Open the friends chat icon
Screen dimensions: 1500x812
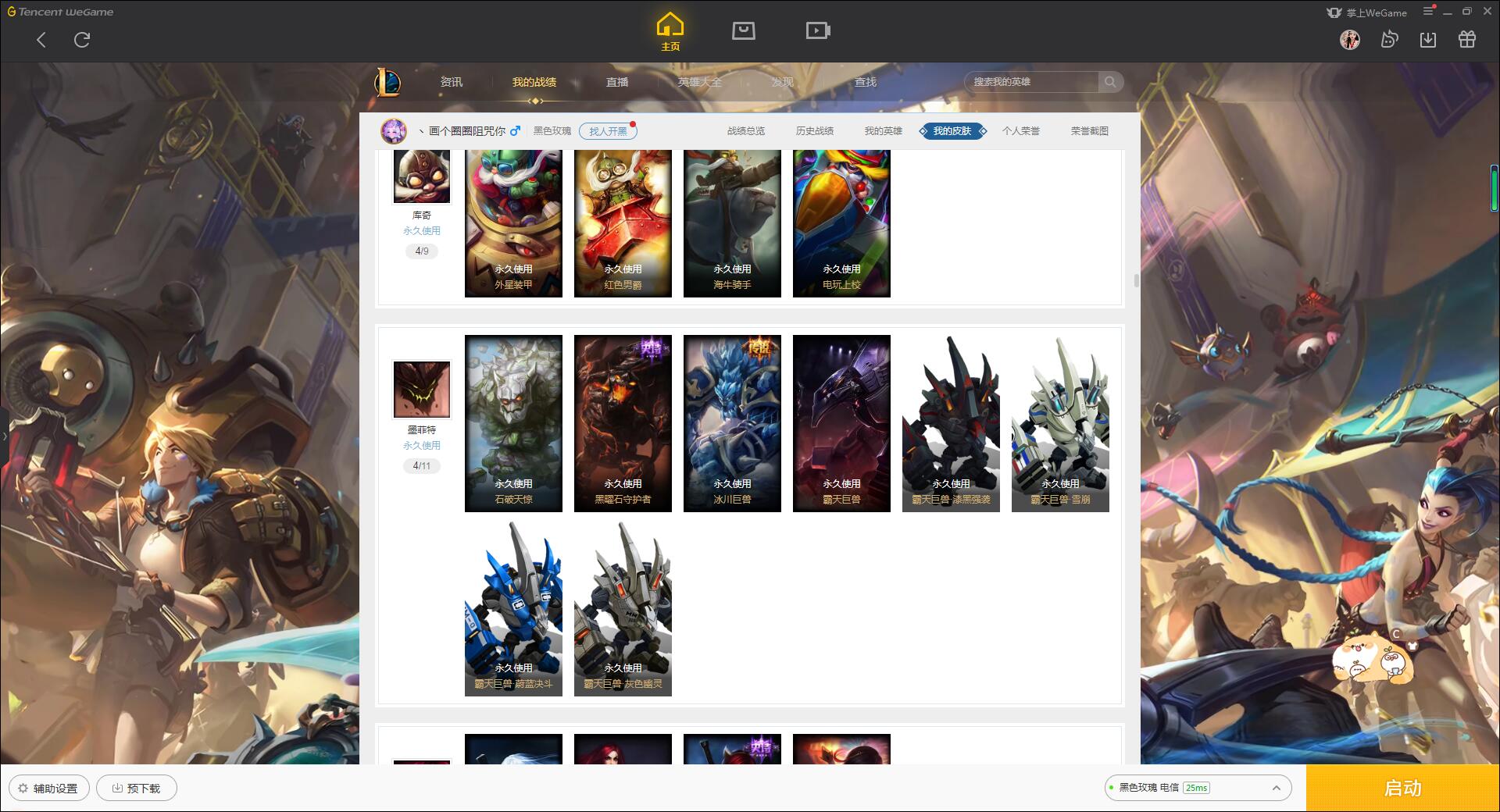pos(1389,39)
